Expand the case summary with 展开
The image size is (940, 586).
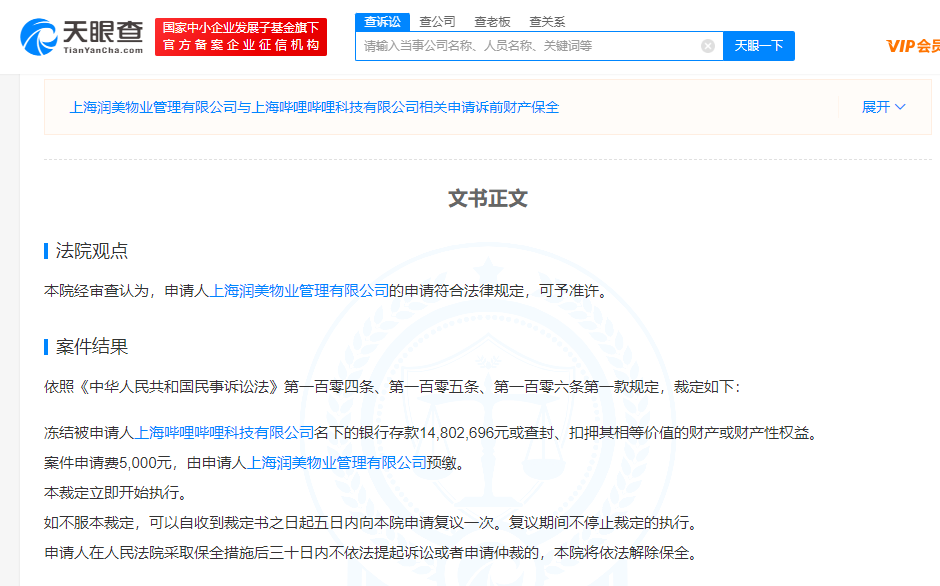coord(875,107)
